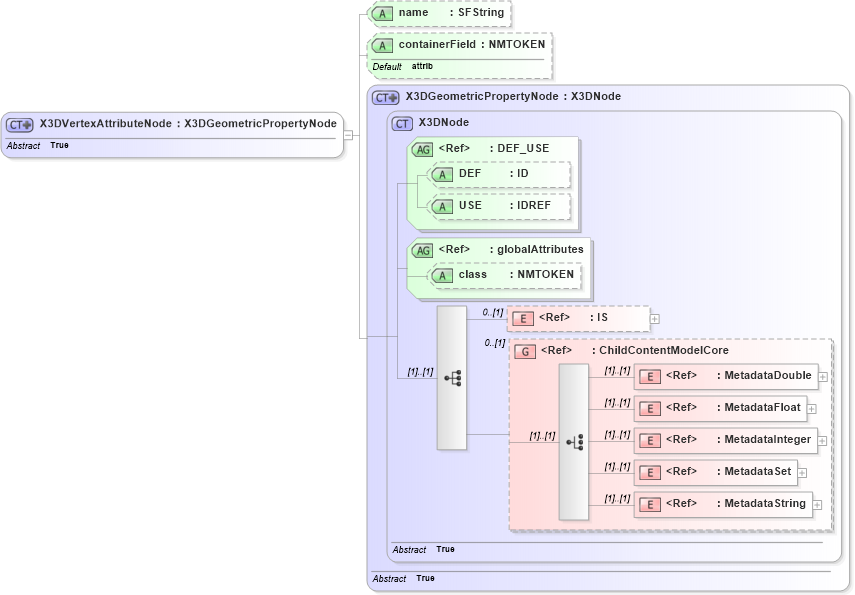Image resolution: width=855 pixels, height=595 pixels.
Task: Click the E icon of IS element
Action: pyautogui.click(x=523, y=319)
